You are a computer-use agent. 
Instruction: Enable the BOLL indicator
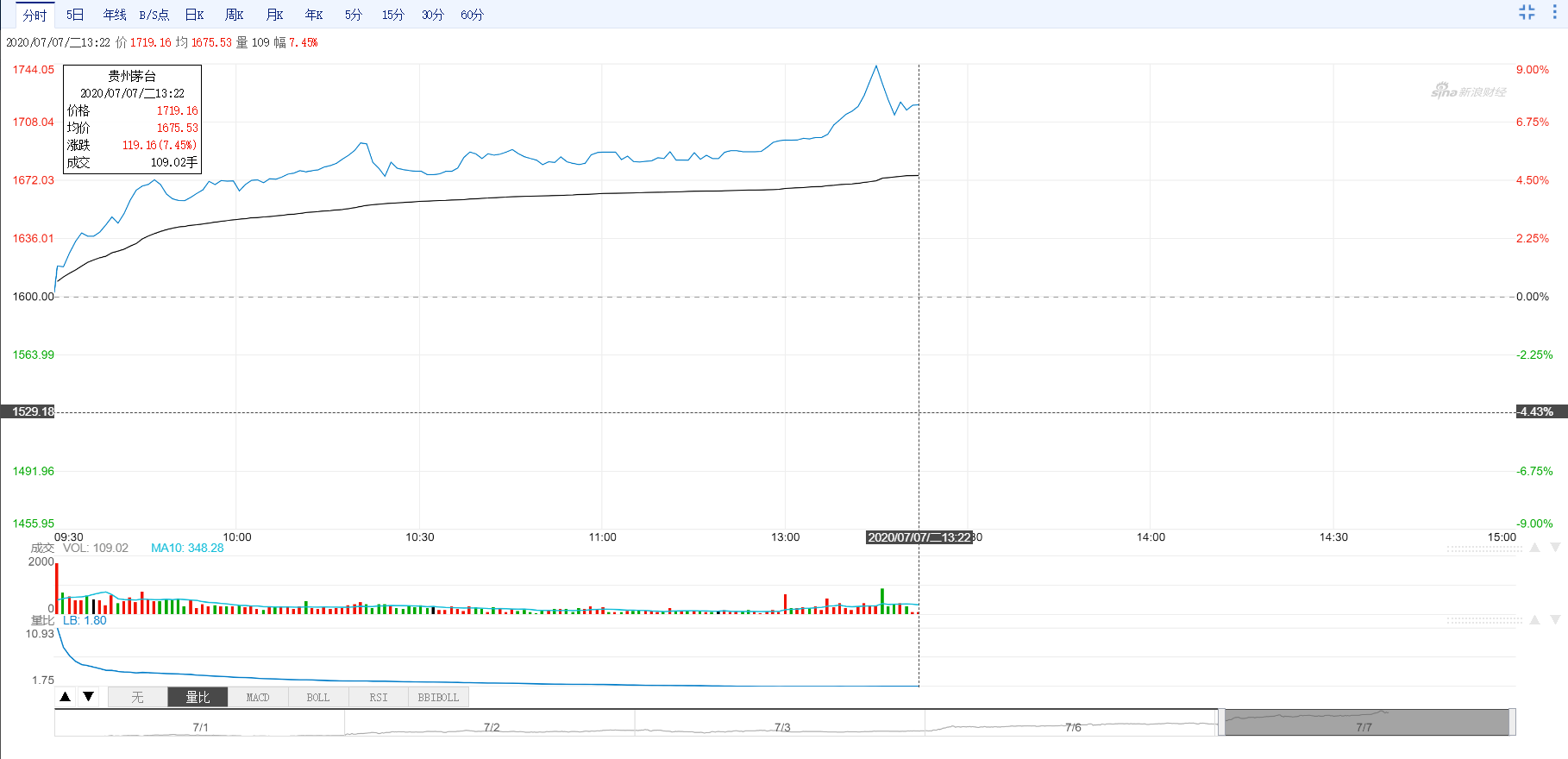click(318, 697)
